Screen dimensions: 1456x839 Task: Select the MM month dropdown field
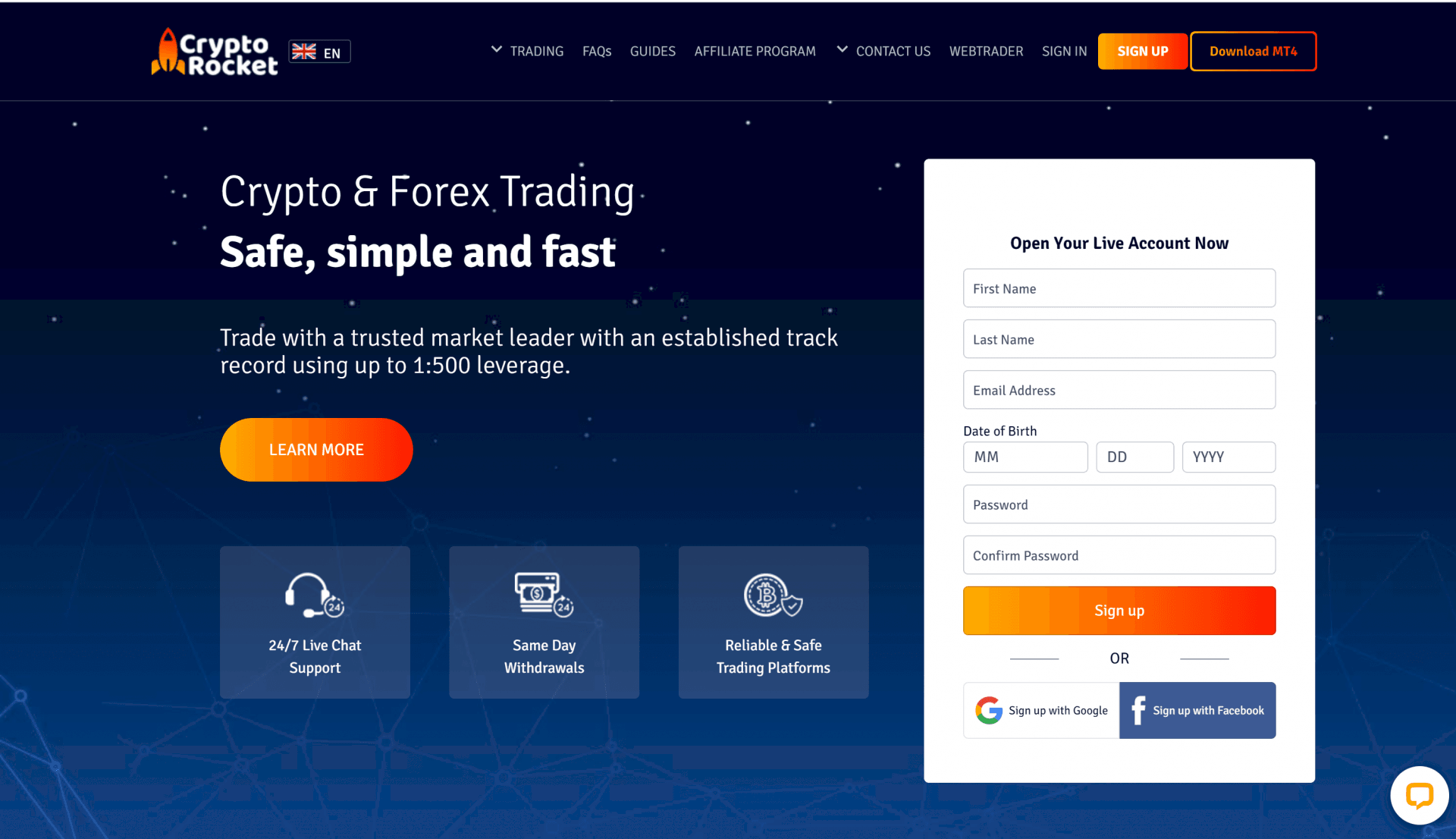tap(1026, 456)
